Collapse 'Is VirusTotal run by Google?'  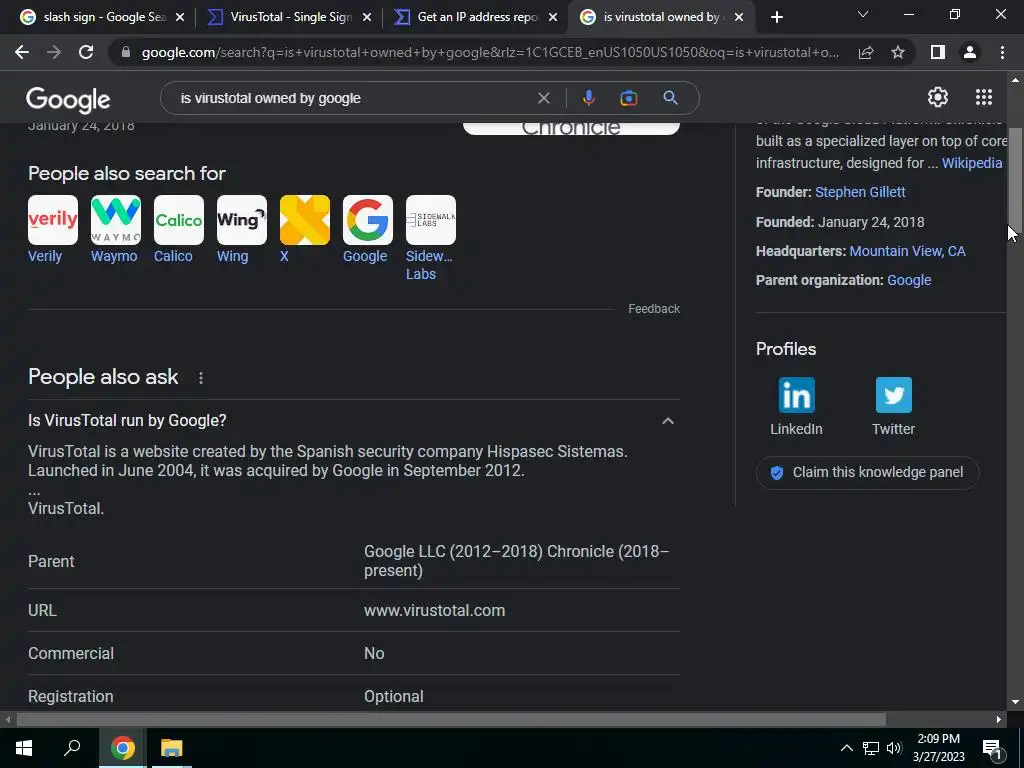(667, 421)
